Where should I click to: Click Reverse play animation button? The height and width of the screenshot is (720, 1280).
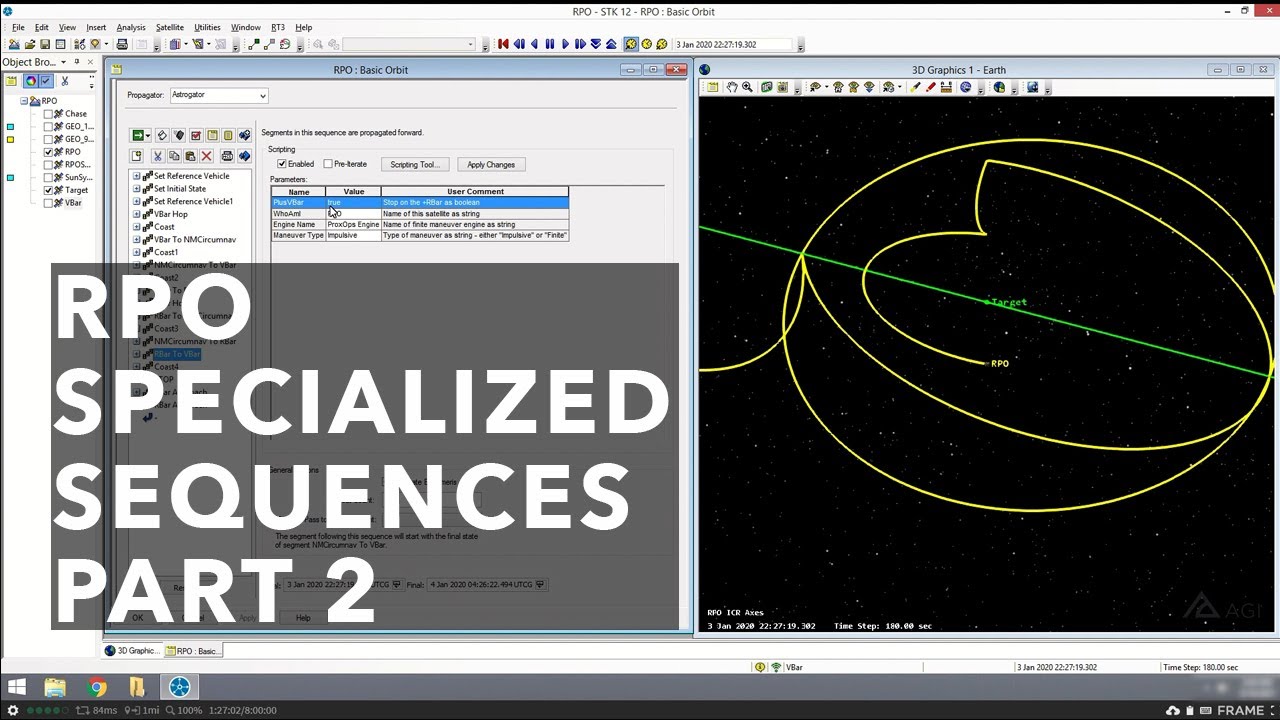(534, 44)
